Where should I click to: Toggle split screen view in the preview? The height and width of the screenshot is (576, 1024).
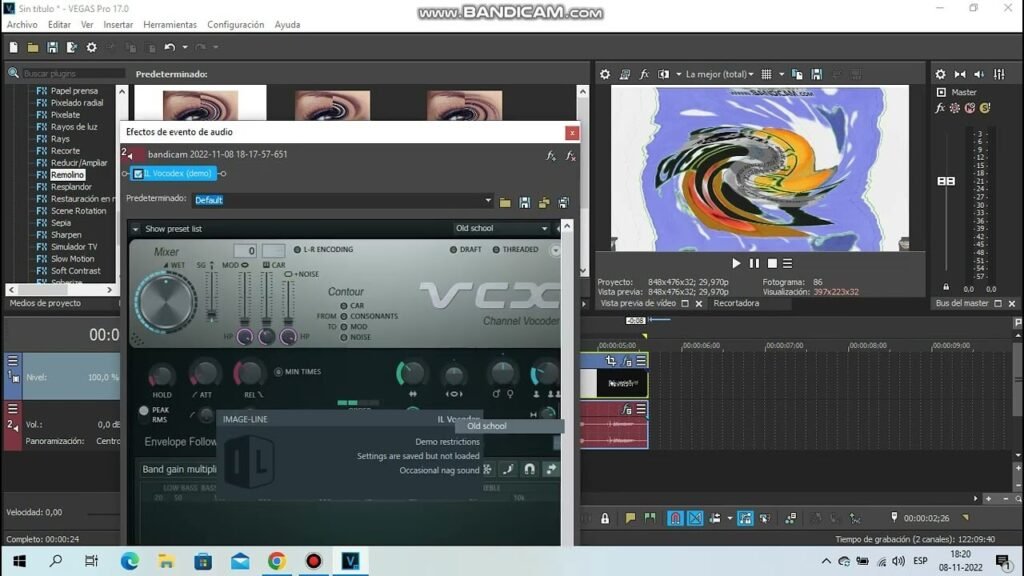[664, 74]
